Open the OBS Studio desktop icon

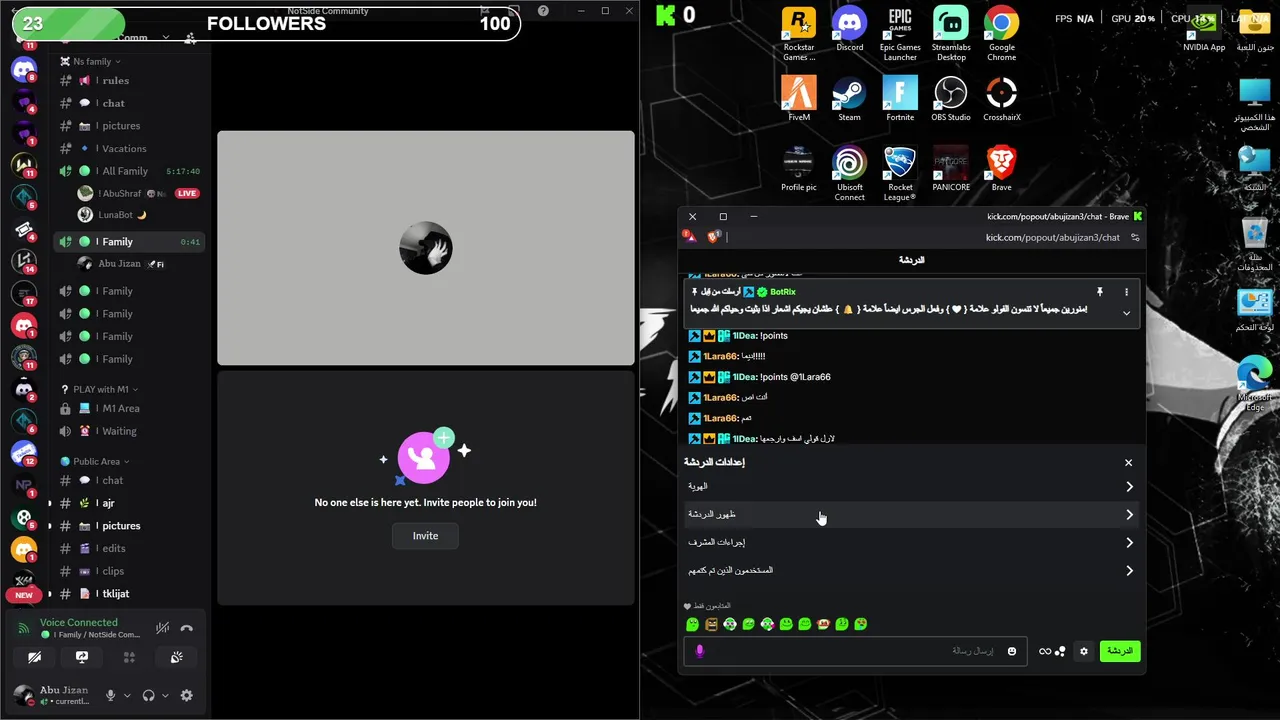pyautogui.click(x=951, y=99)
